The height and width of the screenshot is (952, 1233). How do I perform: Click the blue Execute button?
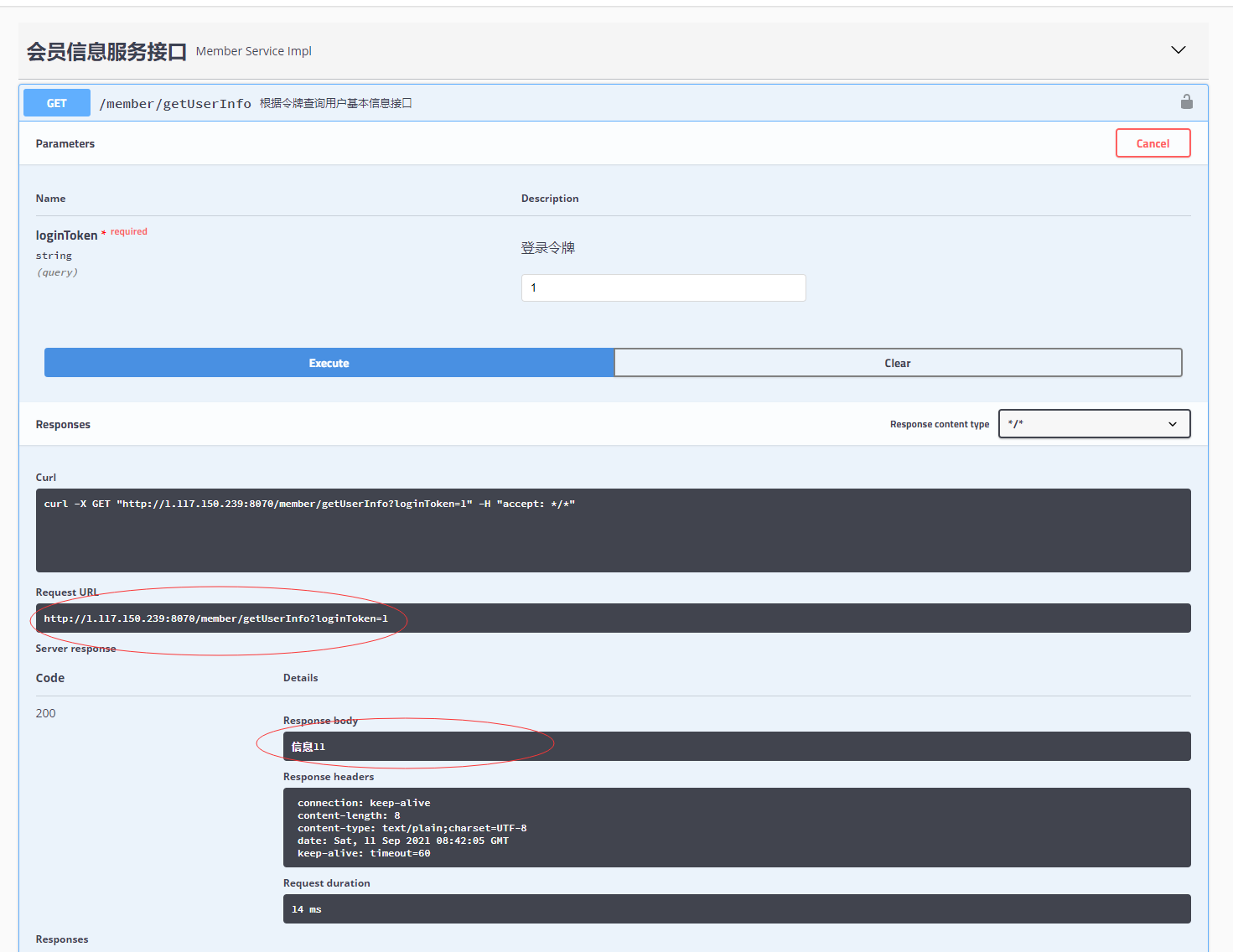[x=329, y=363]
